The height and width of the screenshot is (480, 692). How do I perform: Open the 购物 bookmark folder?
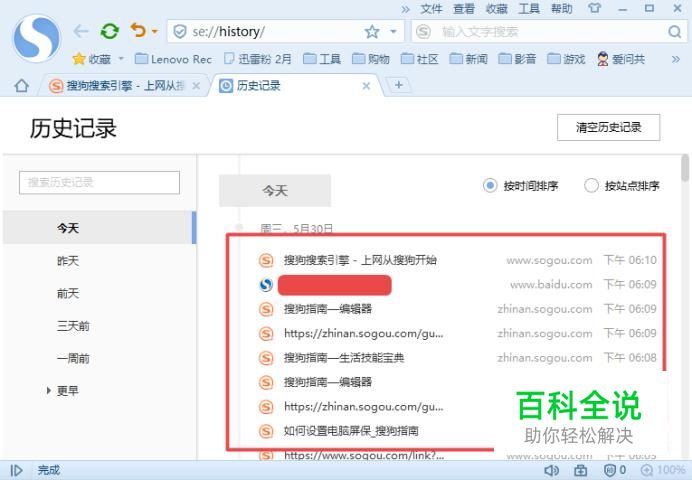click(371, 59)
